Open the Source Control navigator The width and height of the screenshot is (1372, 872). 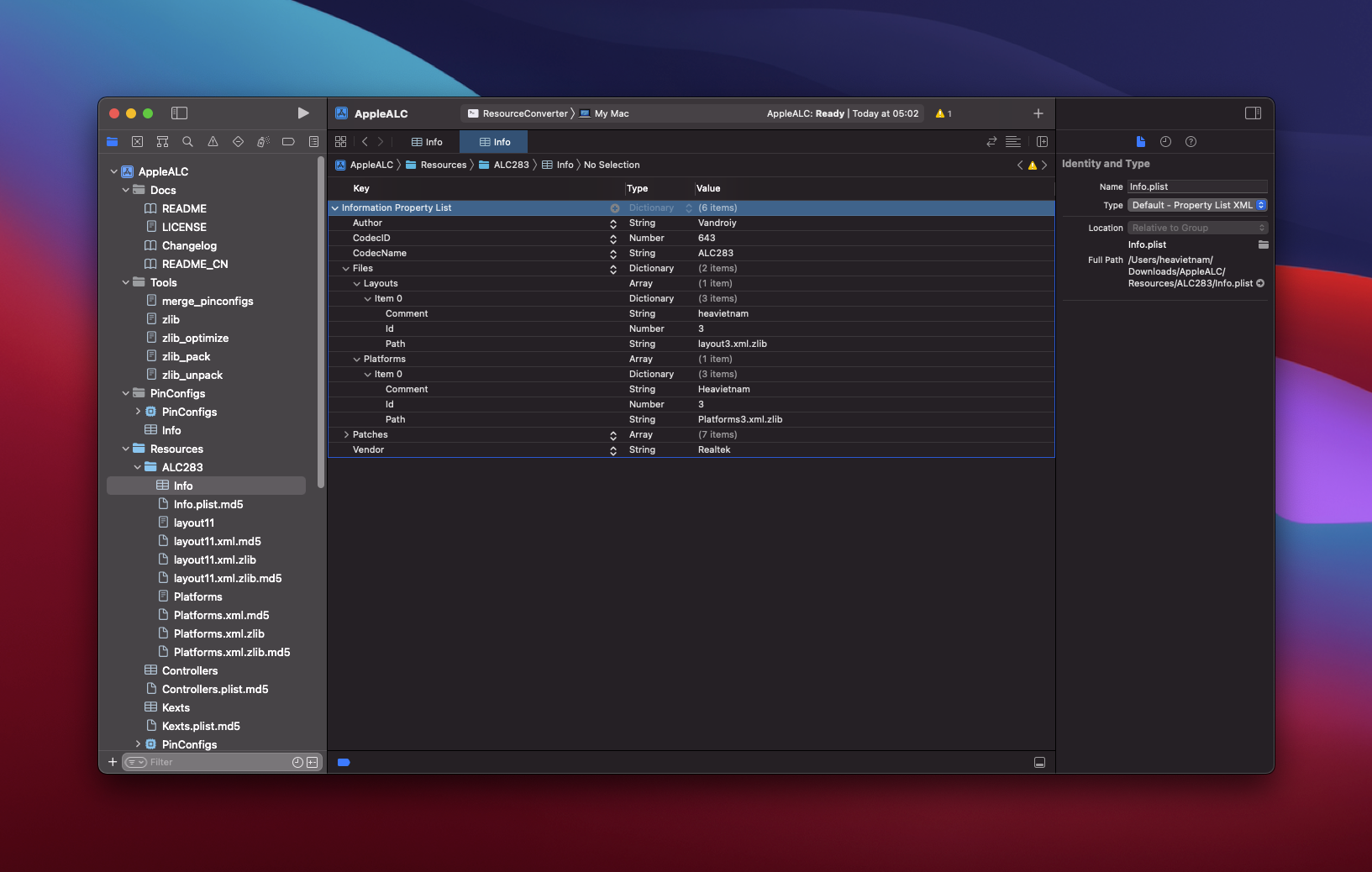(138, 142)
